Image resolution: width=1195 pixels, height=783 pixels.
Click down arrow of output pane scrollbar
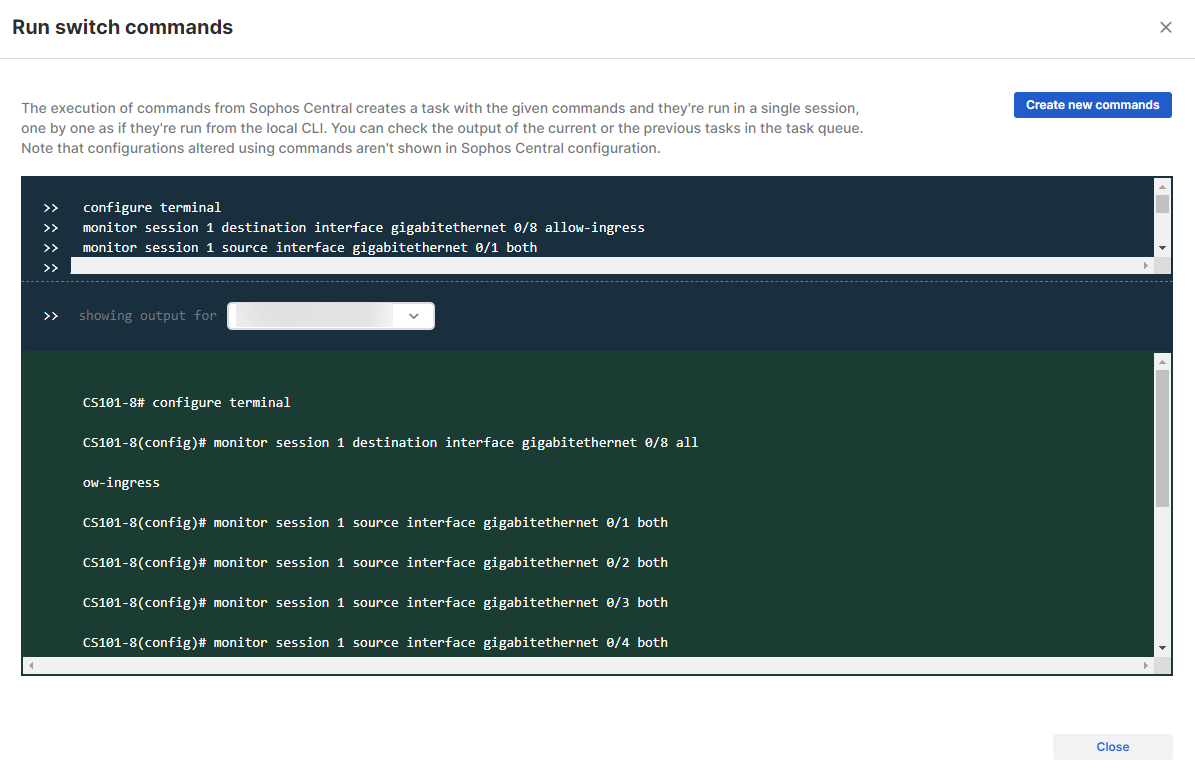click(1162, 647)
